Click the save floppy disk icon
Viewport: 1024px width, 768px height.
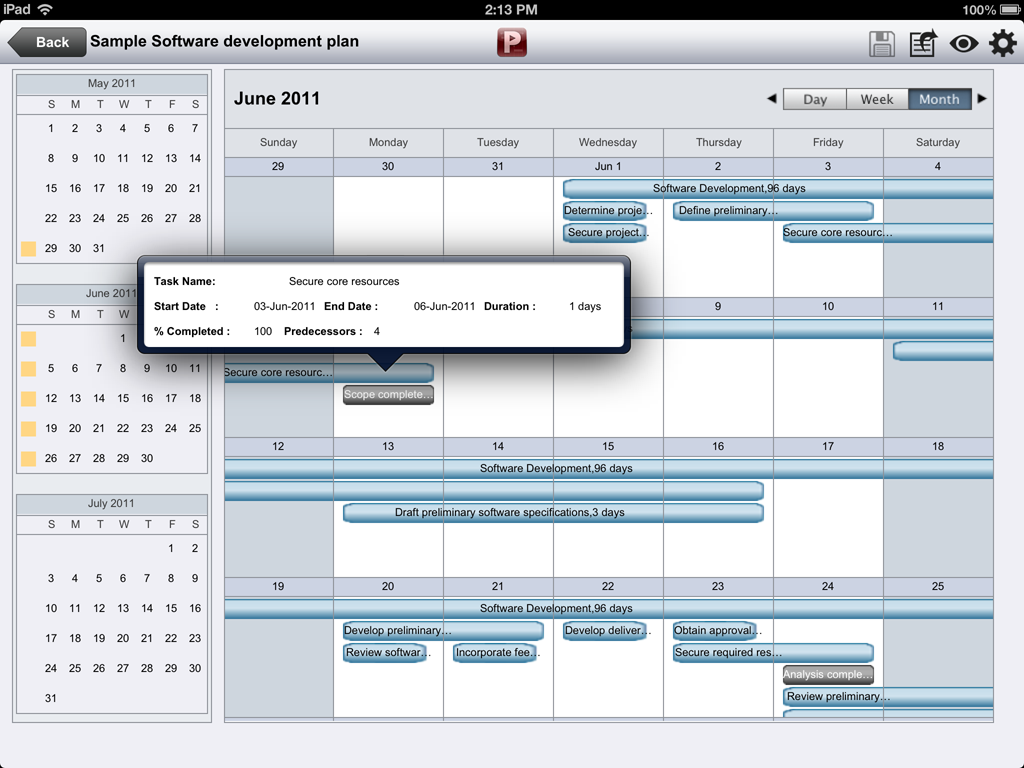click(x=881, y=43)
